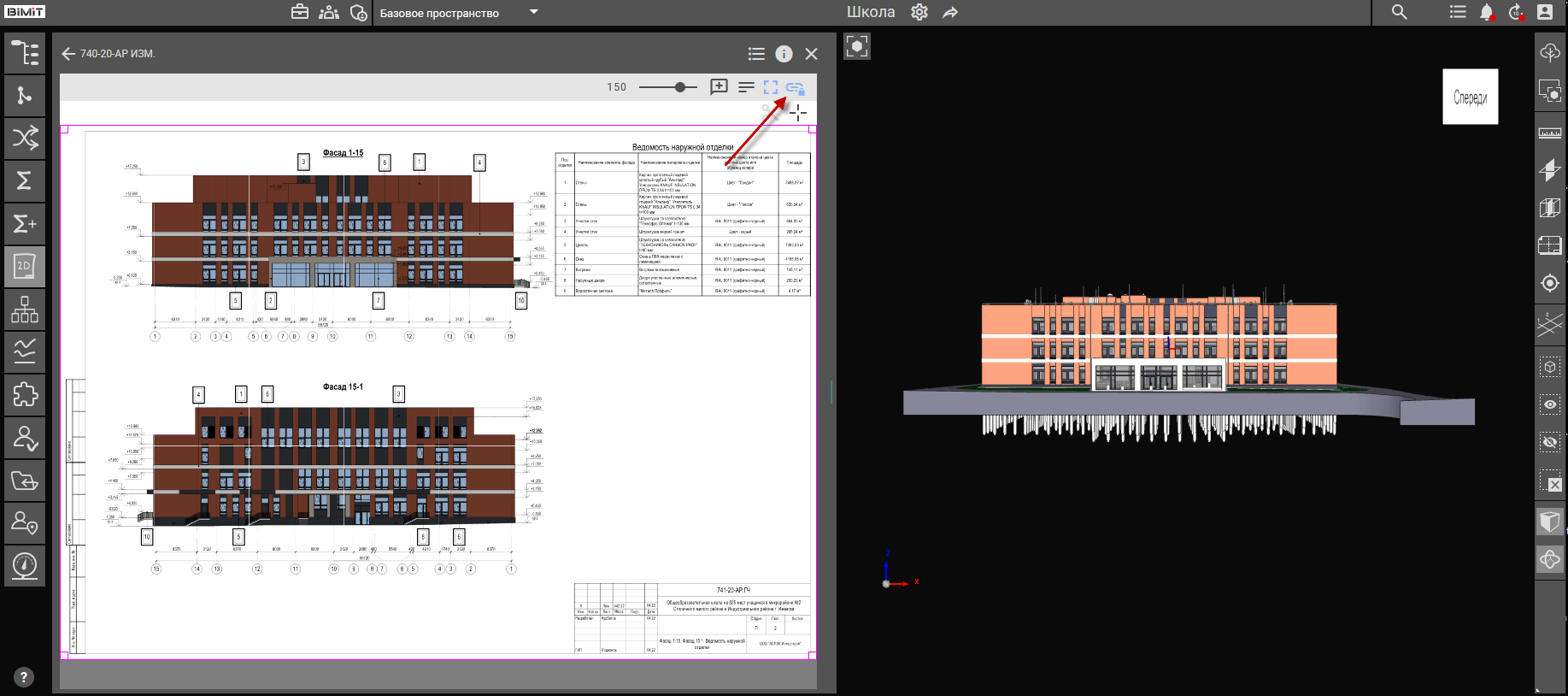Screen dimensions: 1568x696
Task: Open the drawing list menu icon
Action: (756, 54)
